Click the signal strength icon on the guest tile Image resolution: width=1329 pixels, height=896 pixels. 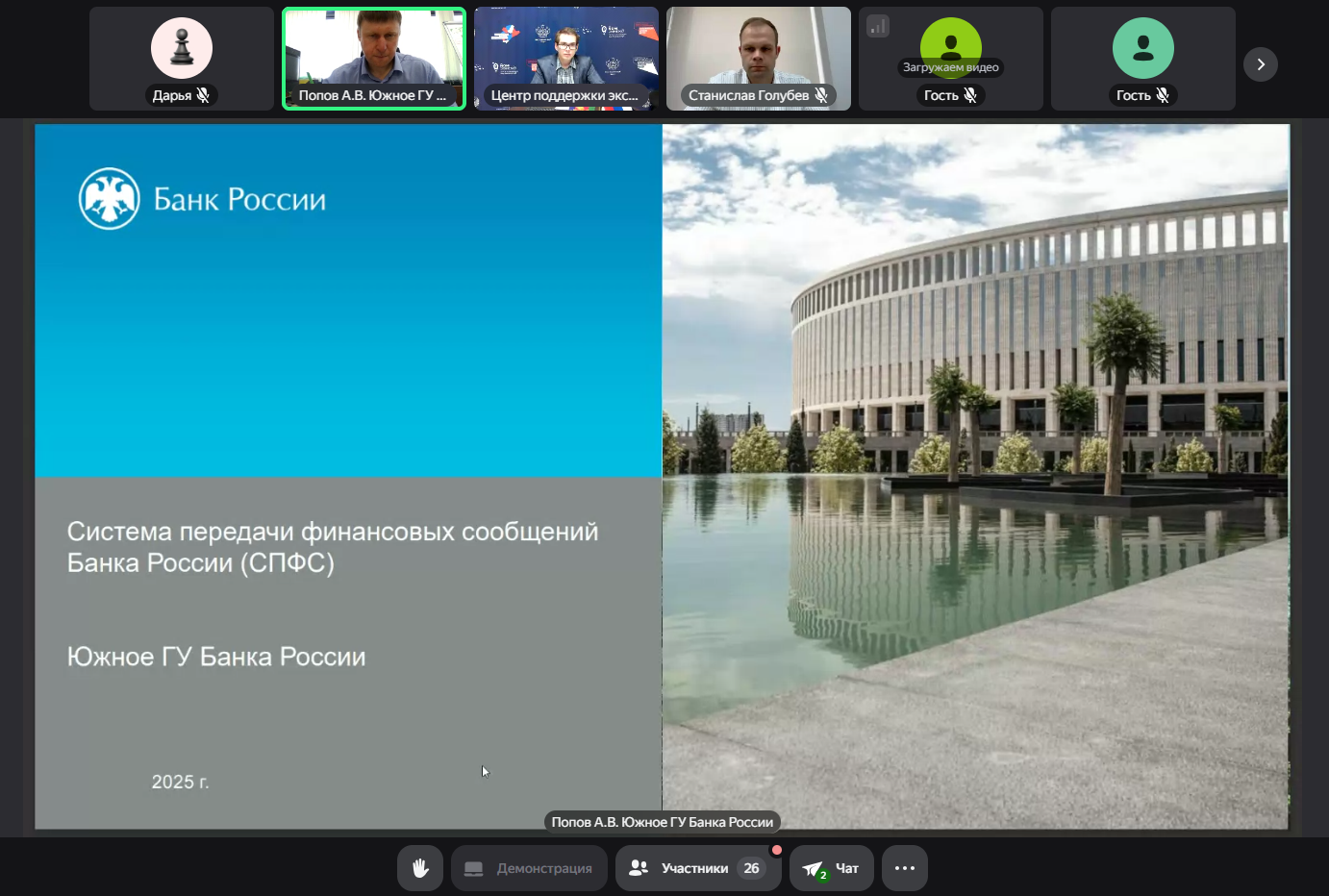click(x=877, y=26)
